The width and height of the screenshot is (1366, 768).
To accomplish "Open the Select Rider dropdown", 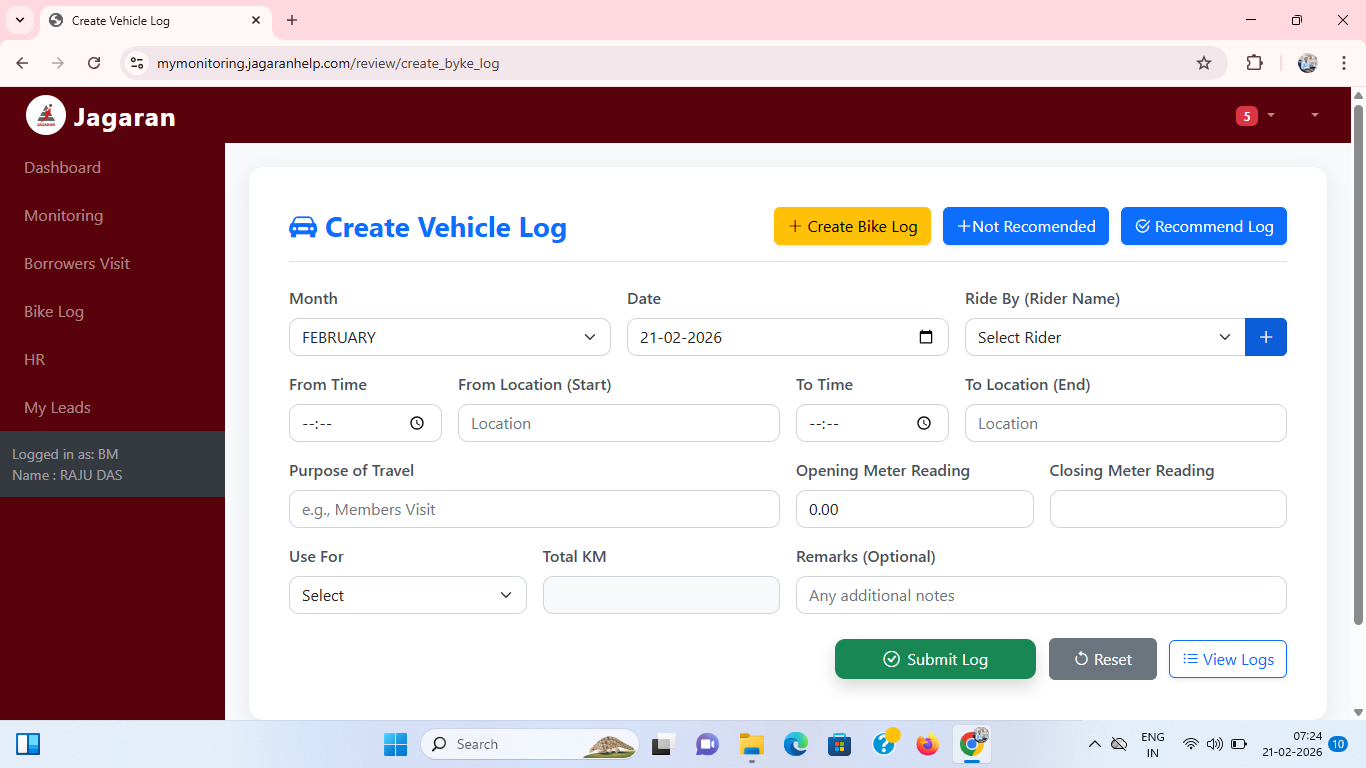I will 1104,337.
